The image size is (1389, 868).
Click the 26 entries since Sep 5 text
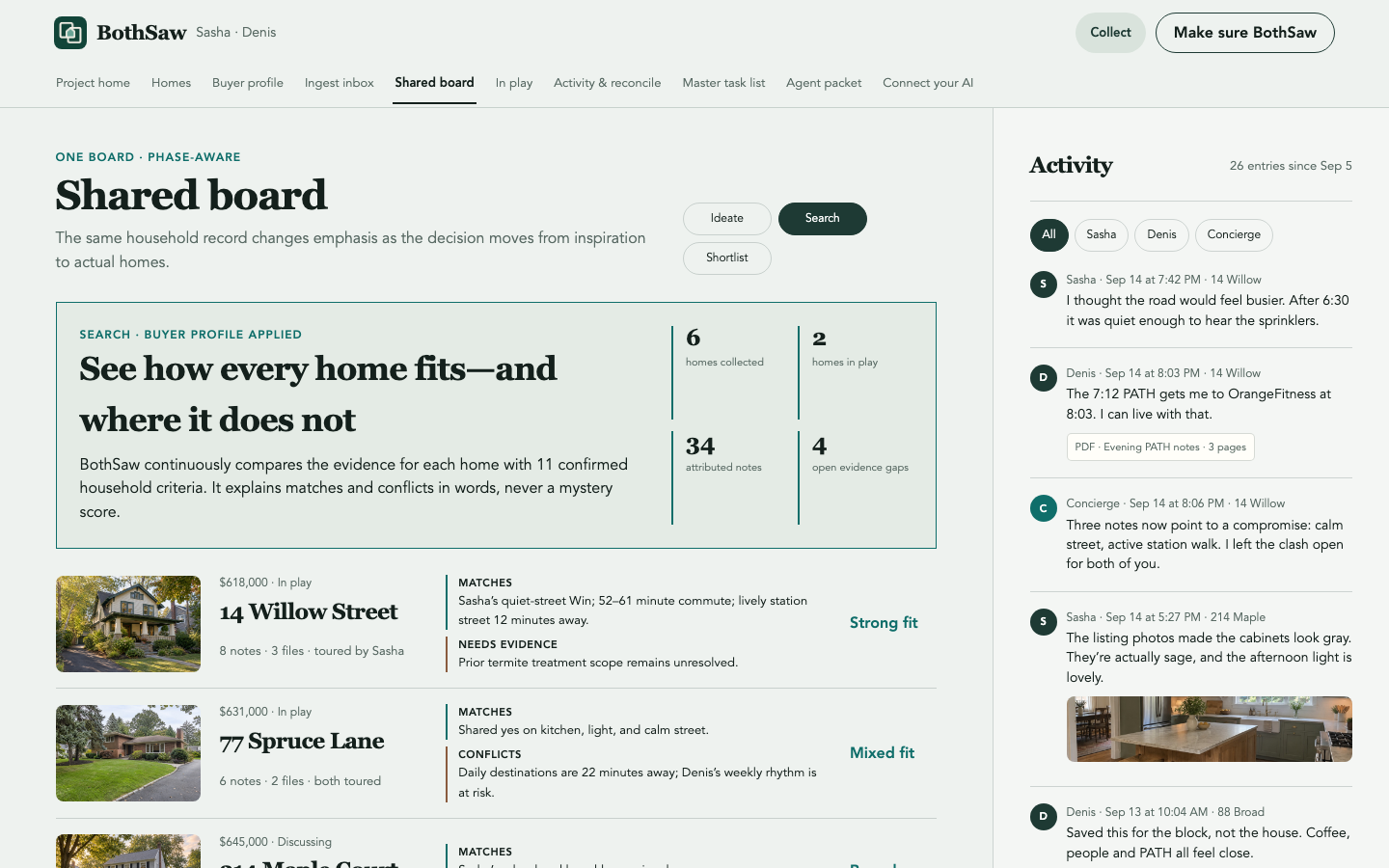click(1291, 166)
